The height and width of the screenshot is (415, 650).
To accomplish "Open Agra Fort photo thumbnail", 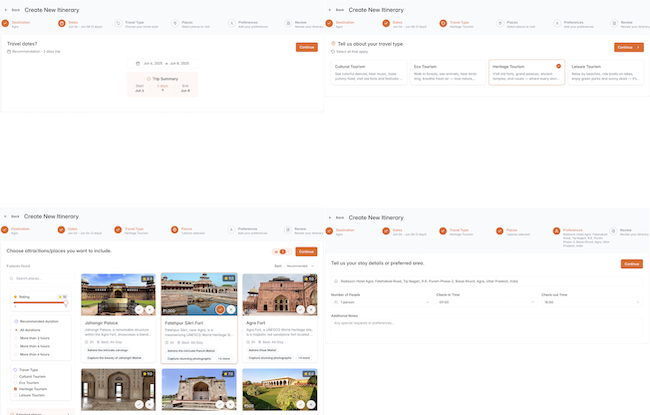I will pyautogui.click(x=280, y=294).
